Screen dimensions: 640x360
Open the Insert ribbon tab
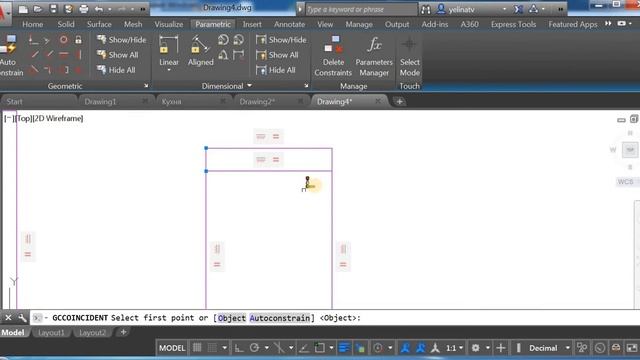tap(252, 24)
